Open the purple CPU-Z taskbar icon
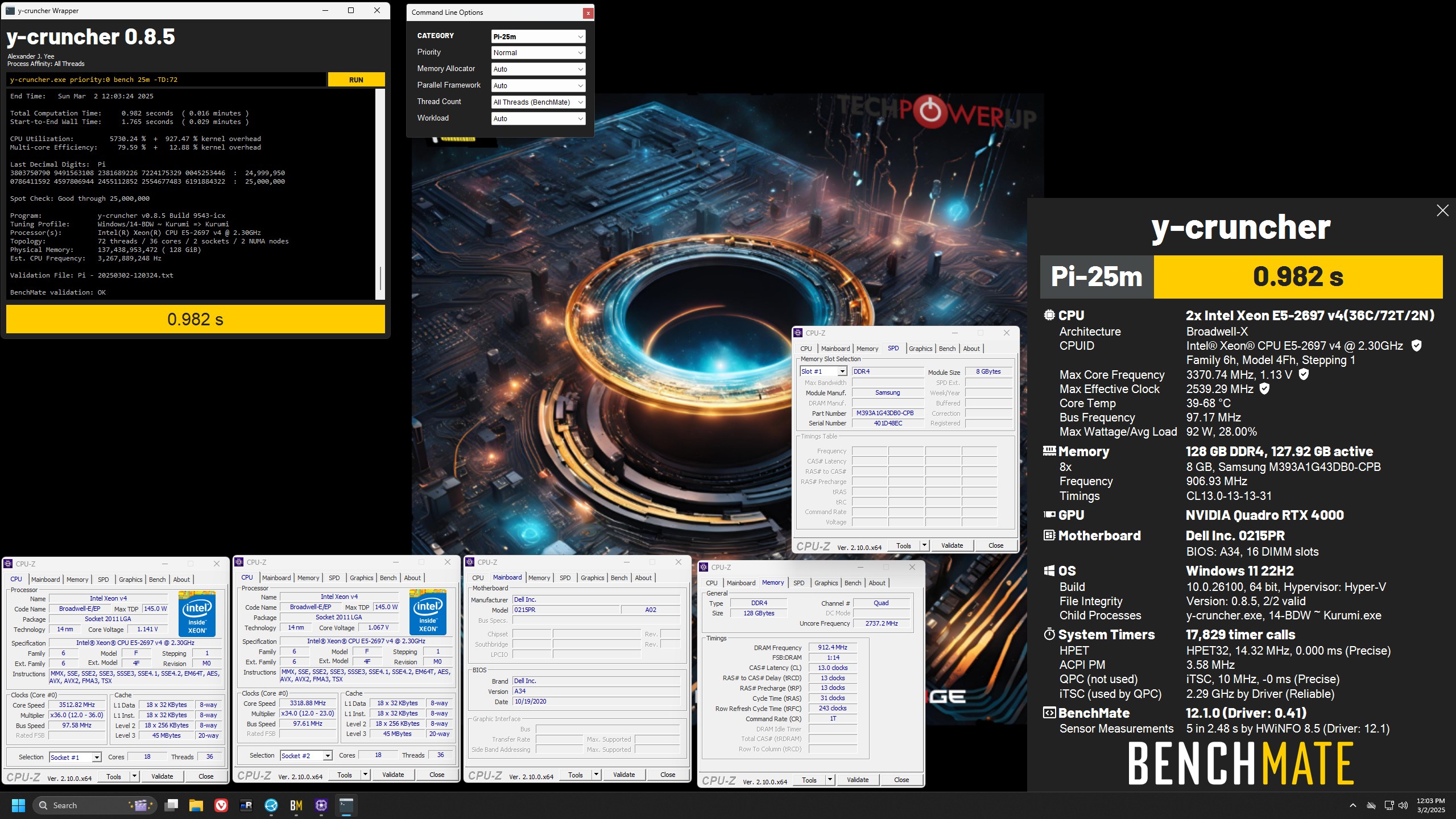The image size is (1456, 819). coord(321,805)
